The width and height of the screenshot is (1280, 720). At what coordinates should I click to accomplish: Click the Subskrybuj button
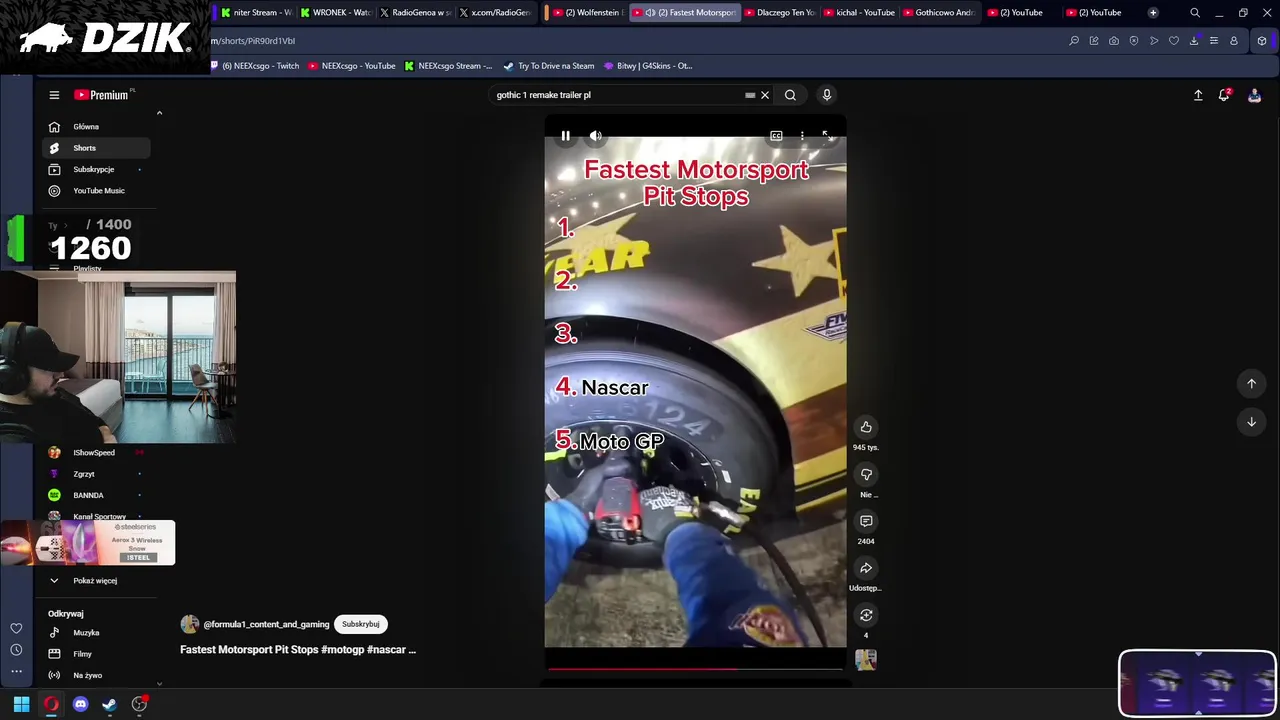point(360,624)
